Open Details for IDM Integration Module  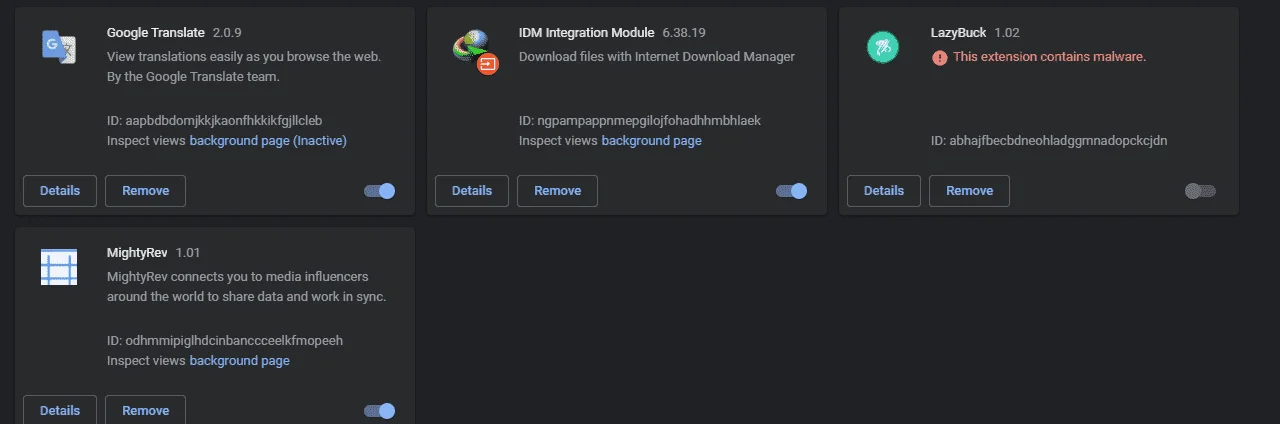click(472, 190)
